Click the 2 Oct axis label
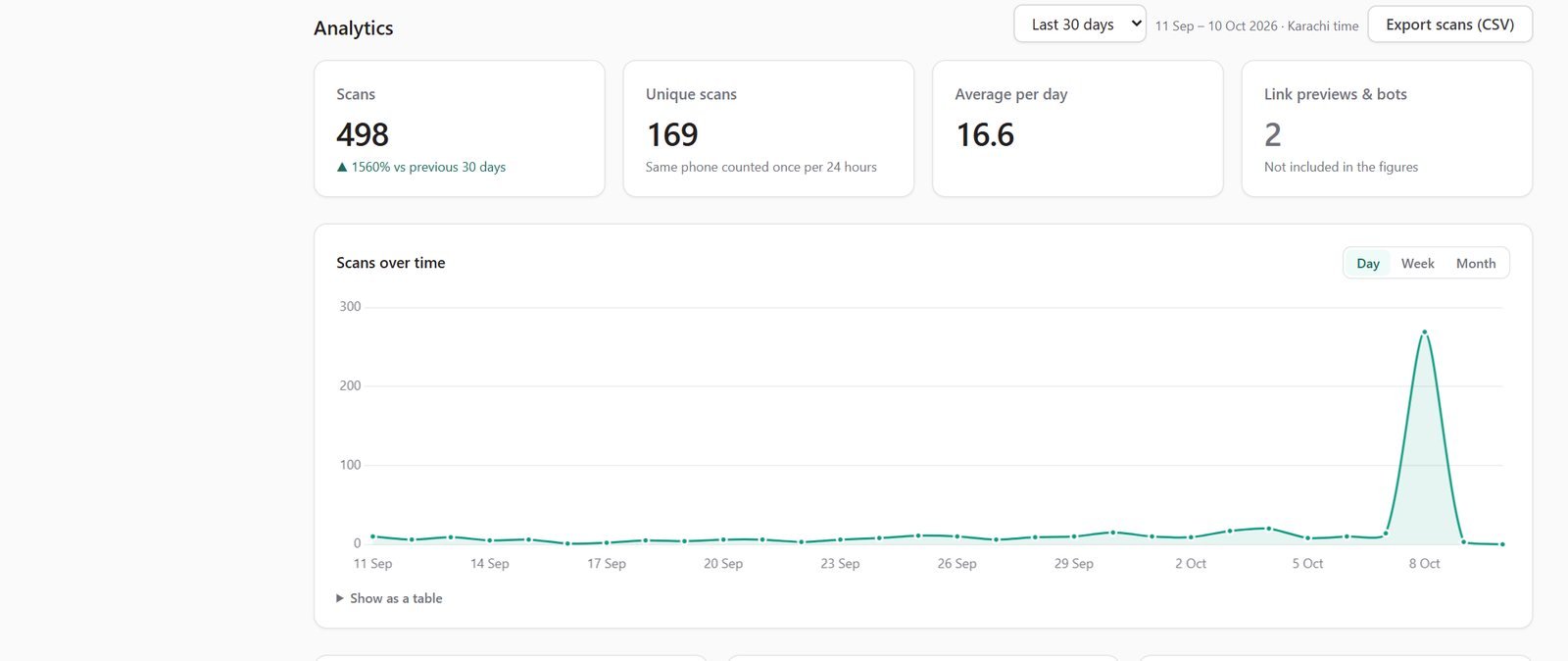The height and width of the screenshot is (661, 1568). tap(1191, 564)
